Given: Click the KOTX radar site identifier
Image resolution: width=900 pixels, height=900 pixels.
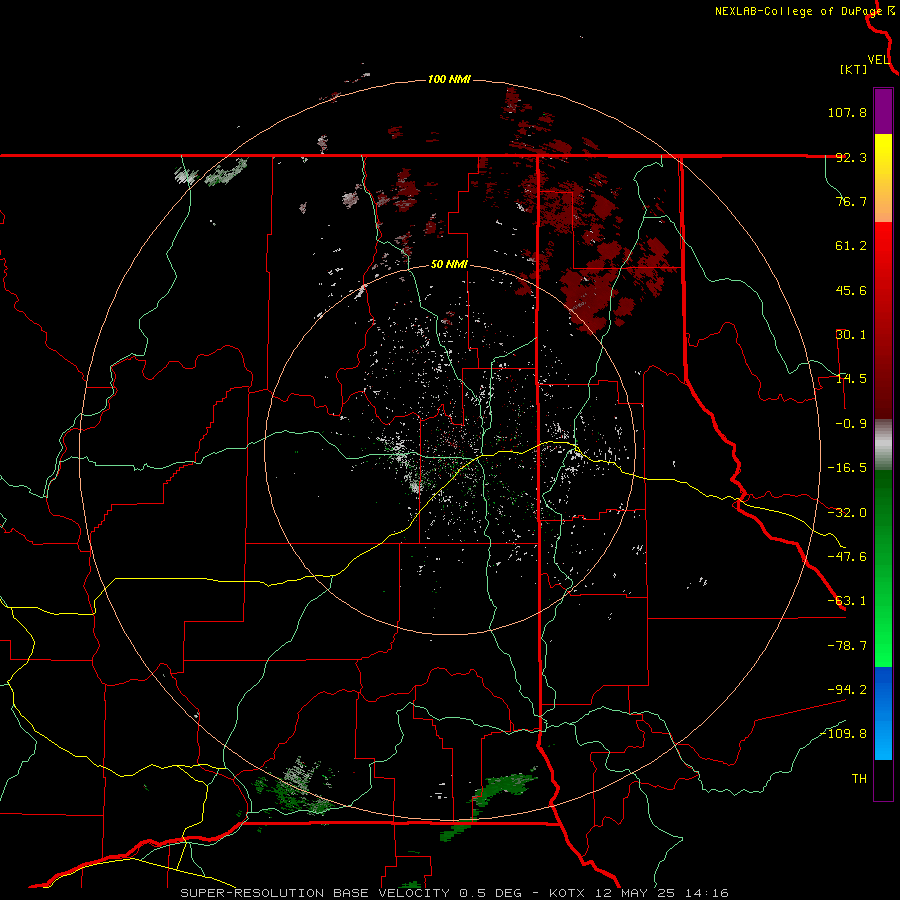Looking at the screenshot, I should point(567,893).
